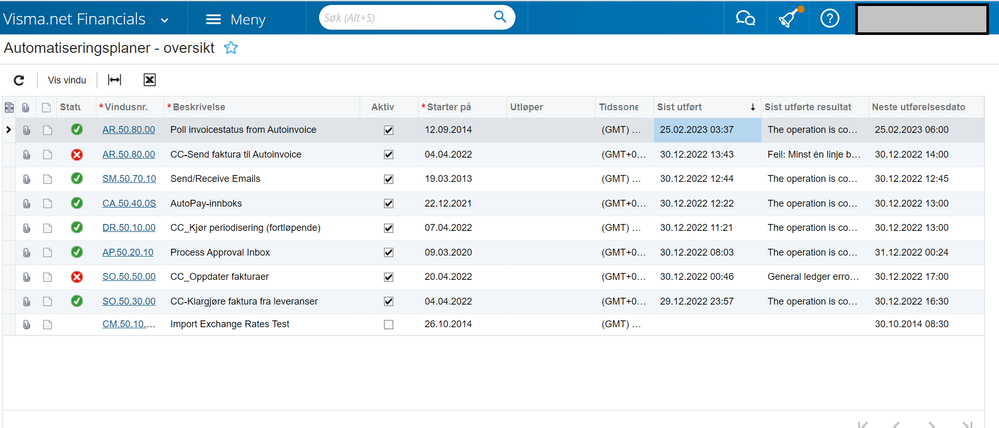Refresh the automation schedules list
The width and height of the screenshot is (999, 428).
tap(19, 80)
